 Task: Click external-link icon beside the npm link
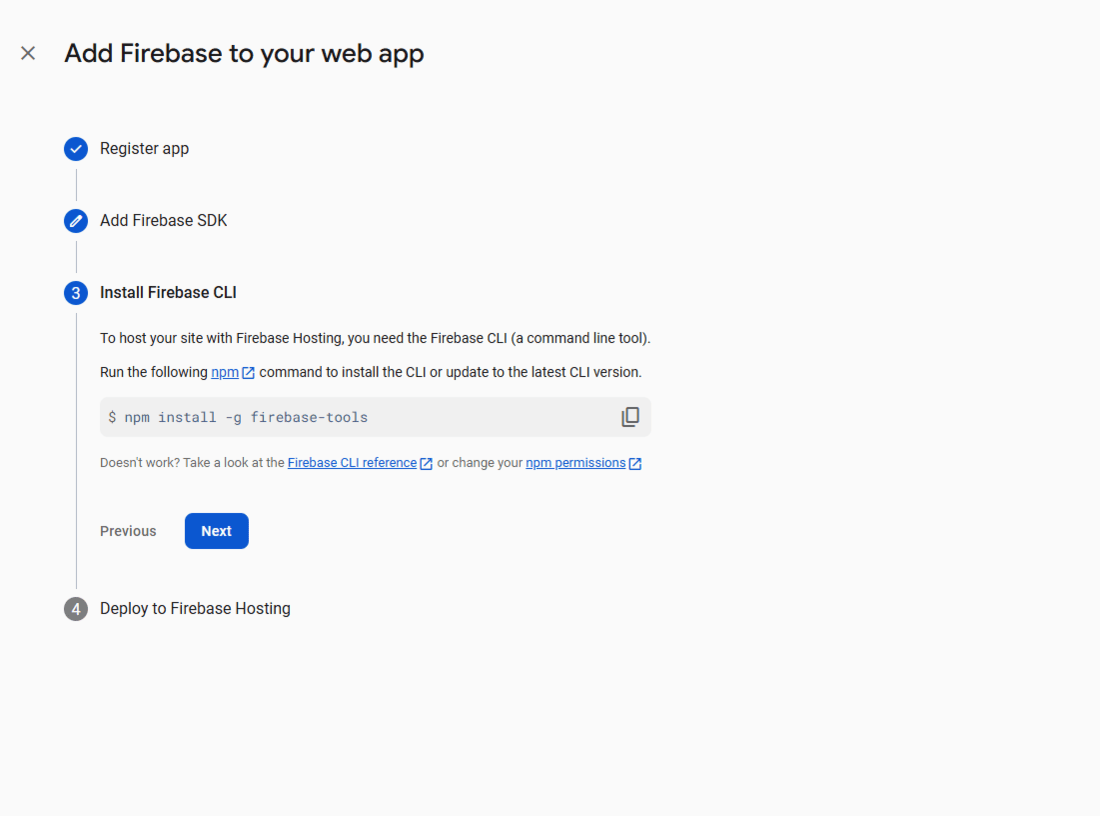tap(249, 373)
